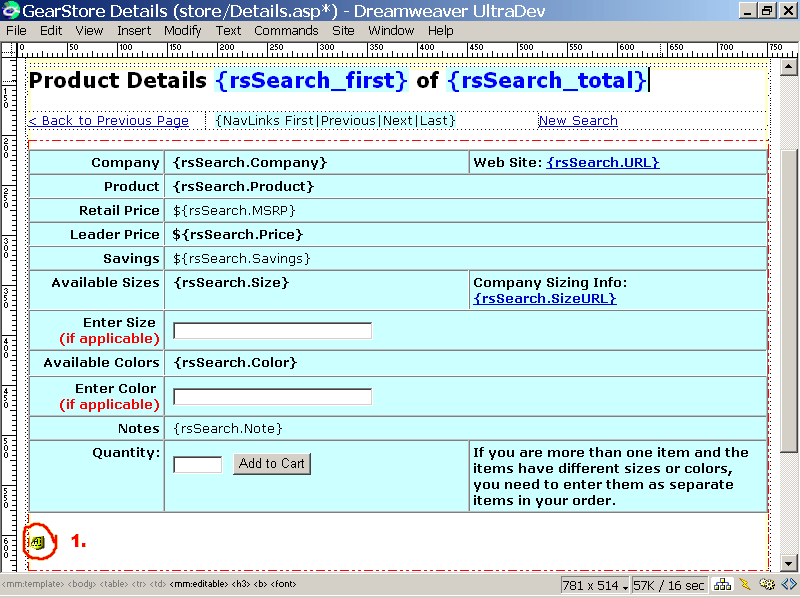The width and height of the screenshot is (800, 598).
Task: Click into the Enter Color text field
Action: 272,397
